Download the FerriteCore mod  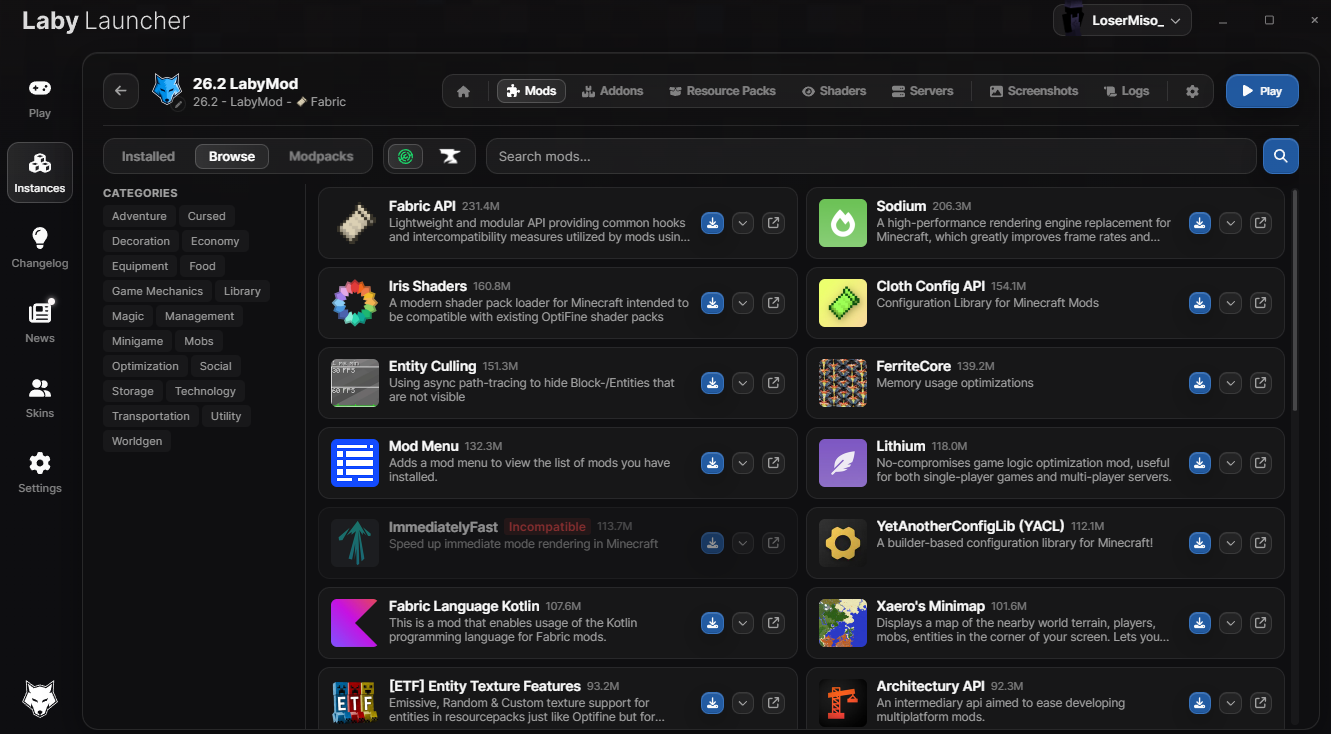pos(1200,383)
